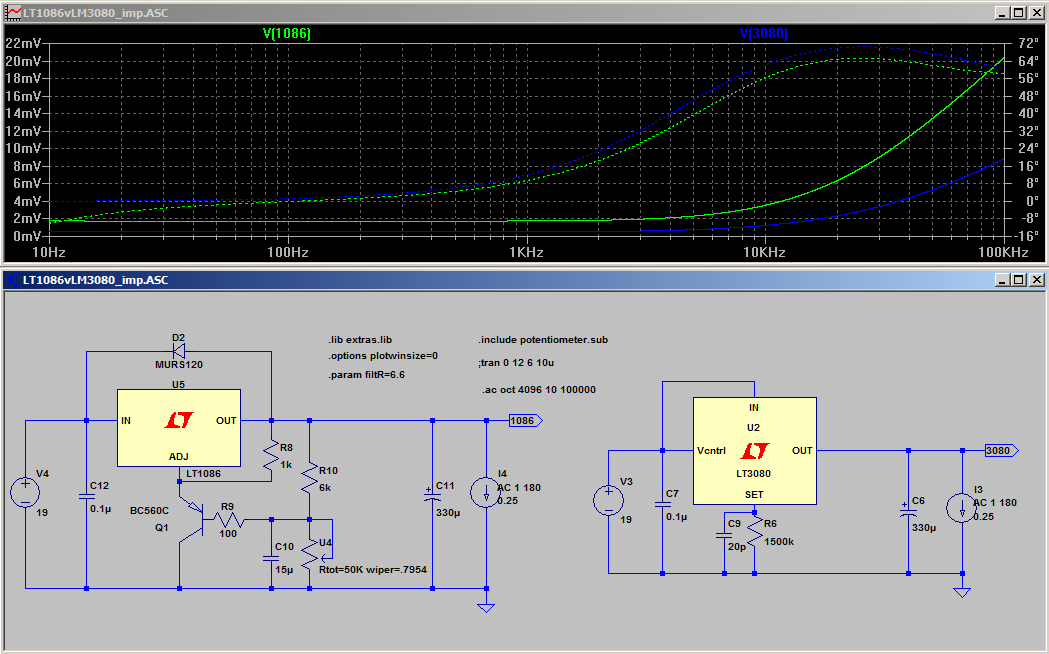The height and width of the screenshot is (654, 1049).
Task: Click the C7 capacitor symbol
Action: coord(662,505)
